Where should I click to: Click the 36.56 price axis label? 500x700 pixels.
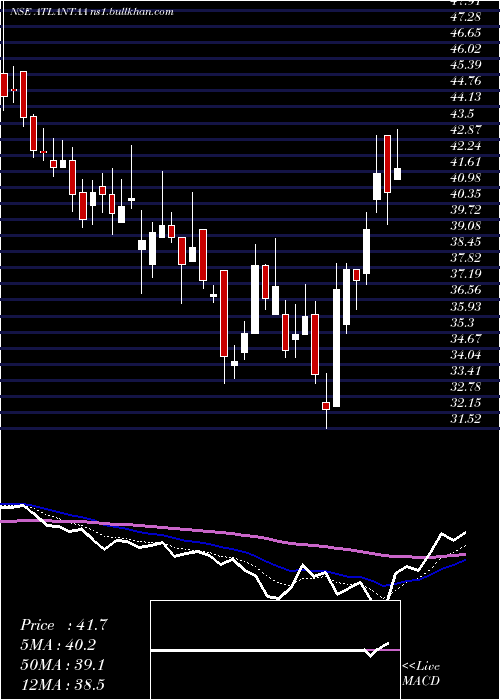(466, 290)
